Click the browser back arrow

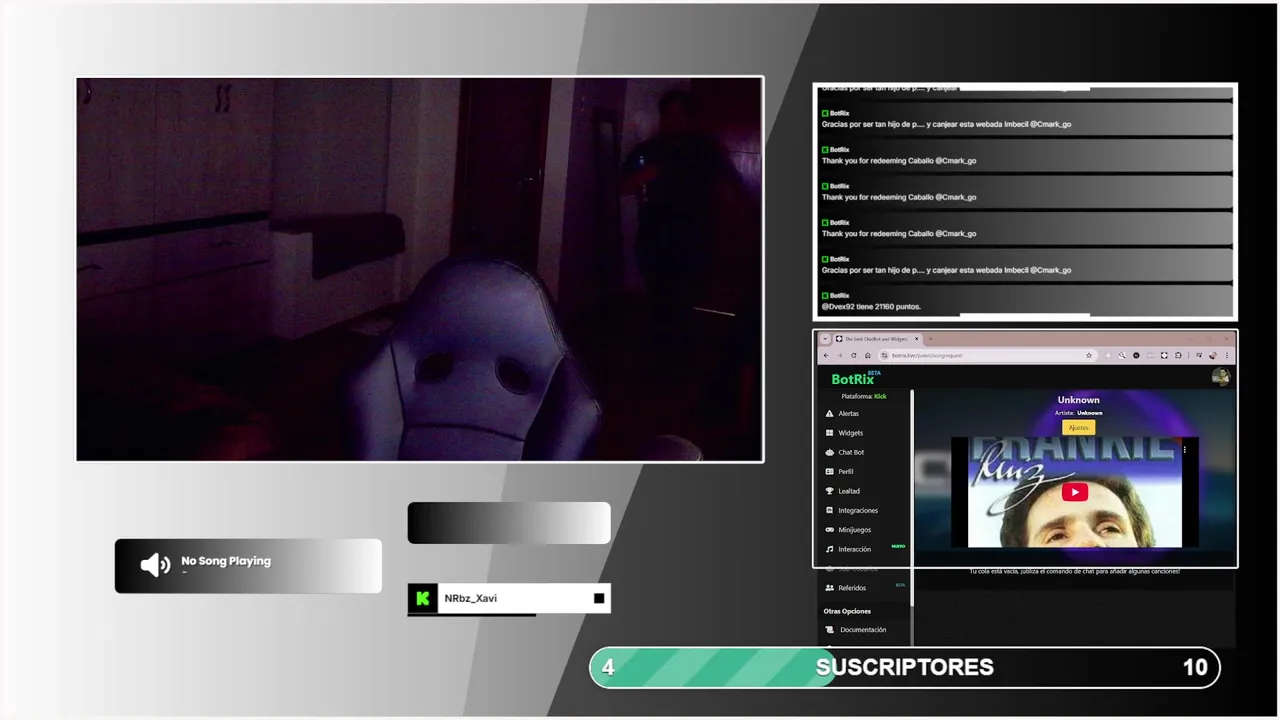click(826, 355)
